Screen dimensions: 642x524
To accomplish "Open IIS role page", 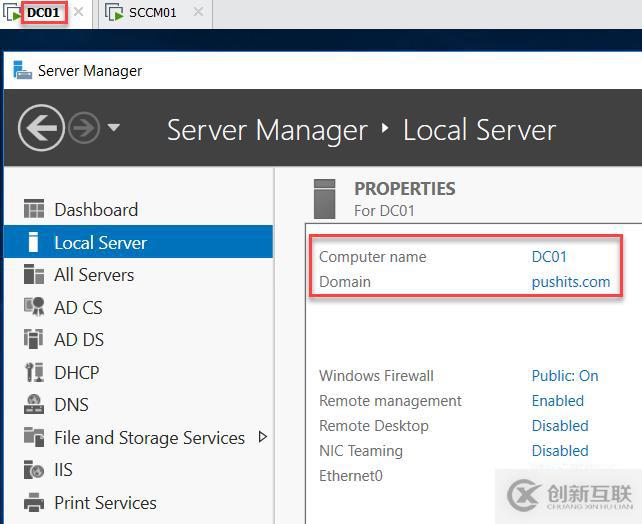I will click(x=138, y=470).
